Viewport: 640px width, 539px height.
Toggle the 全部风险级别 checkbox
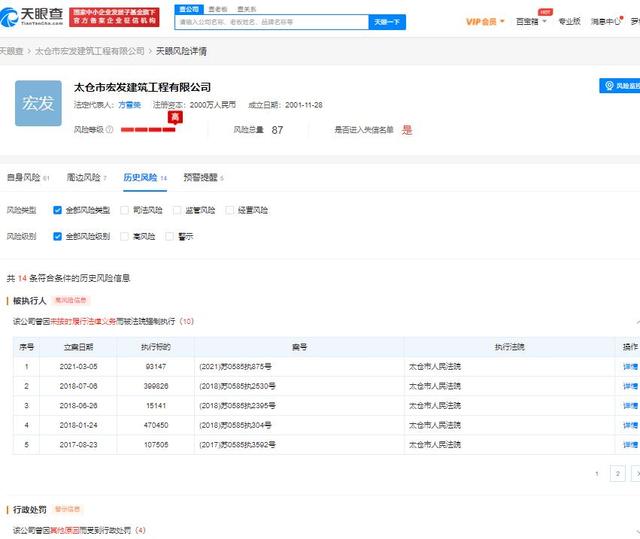click(58, 236)
